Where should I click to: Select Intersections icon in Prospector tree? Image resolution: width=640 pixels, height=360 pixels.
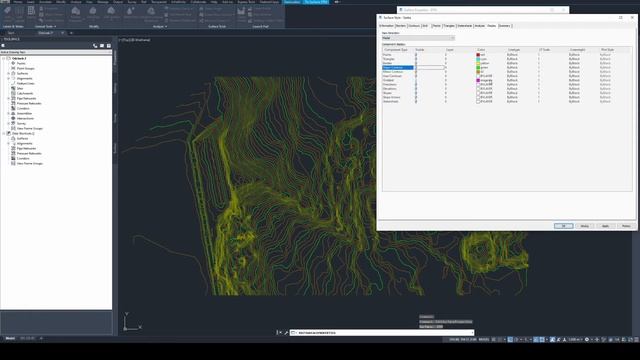[x=13, y=118]
